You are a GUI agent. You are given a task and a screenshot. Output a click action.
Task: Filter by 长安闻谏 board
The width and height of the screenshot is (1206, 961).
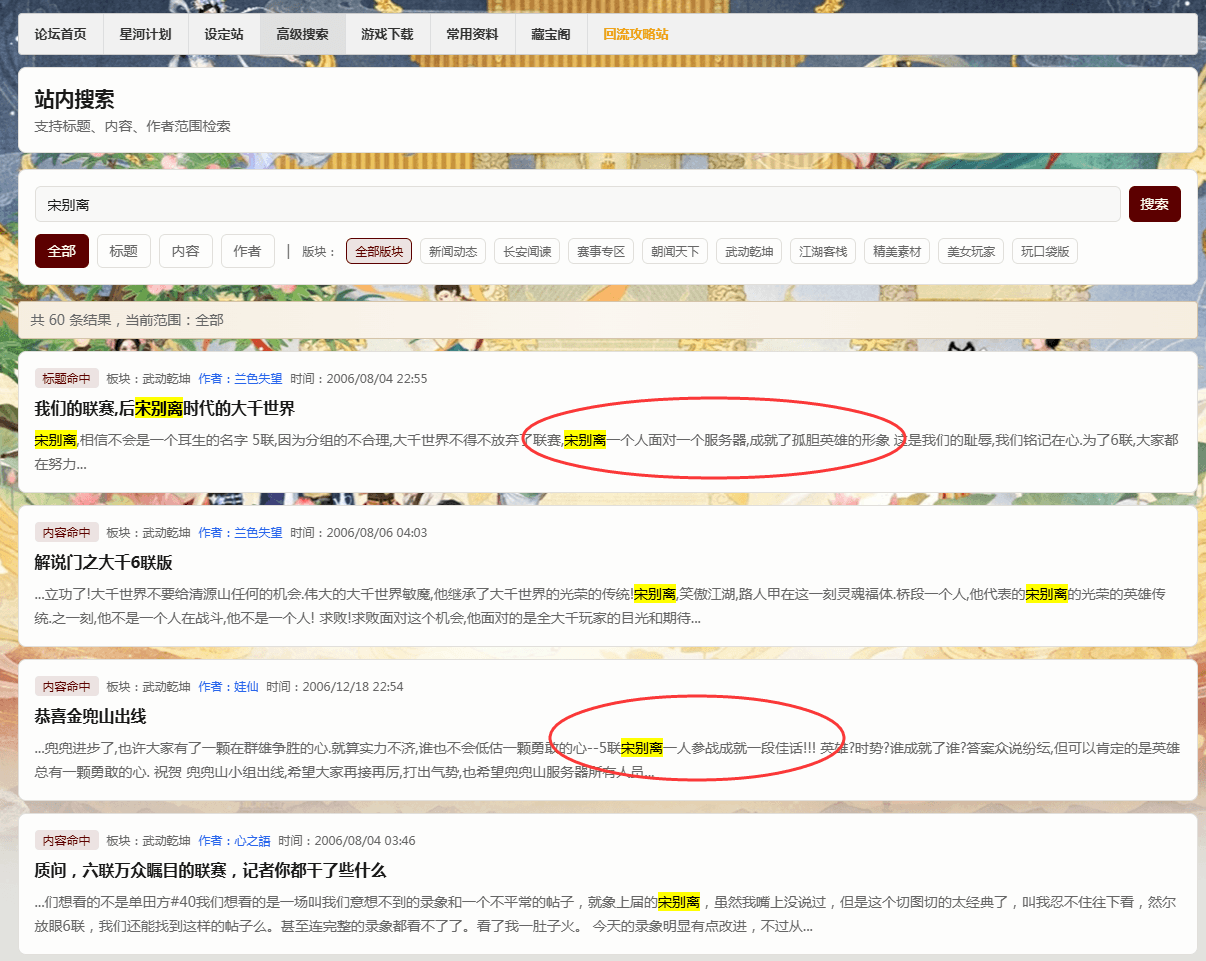click(x=527, y=251)
